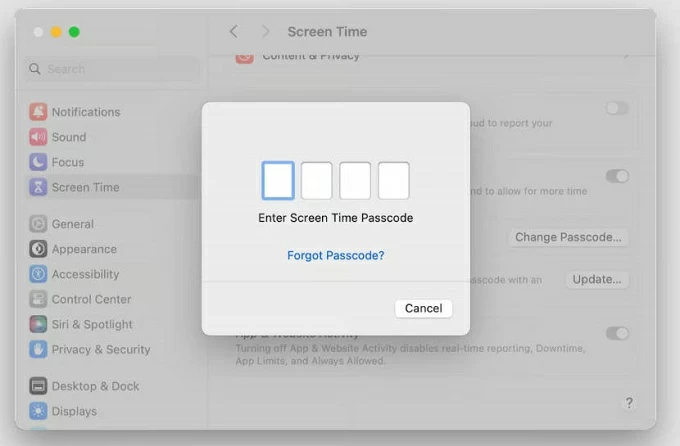Image resolution: width=680 pixels, height=446 pixels.
Task: Open Siri & Spotlight icon
Action: pyautogui.click(x=38, y=324)
